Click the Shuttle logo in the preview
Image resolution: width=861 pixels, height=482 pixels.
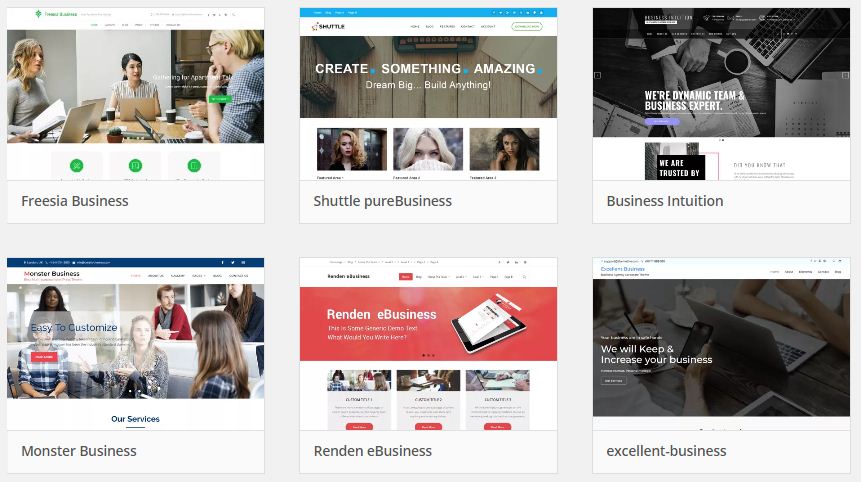(328, 25)
